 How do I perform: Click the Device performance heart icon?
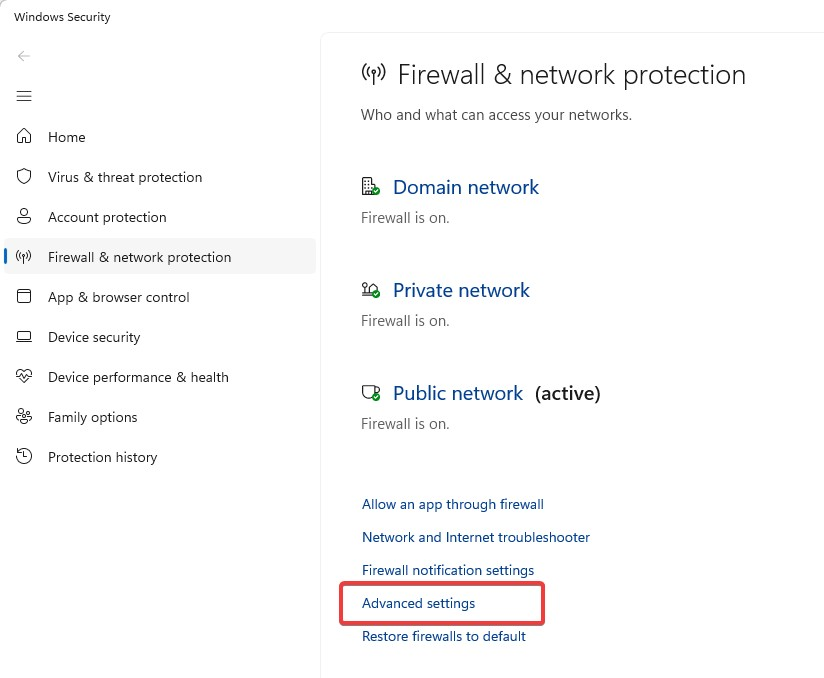[24, 376]
